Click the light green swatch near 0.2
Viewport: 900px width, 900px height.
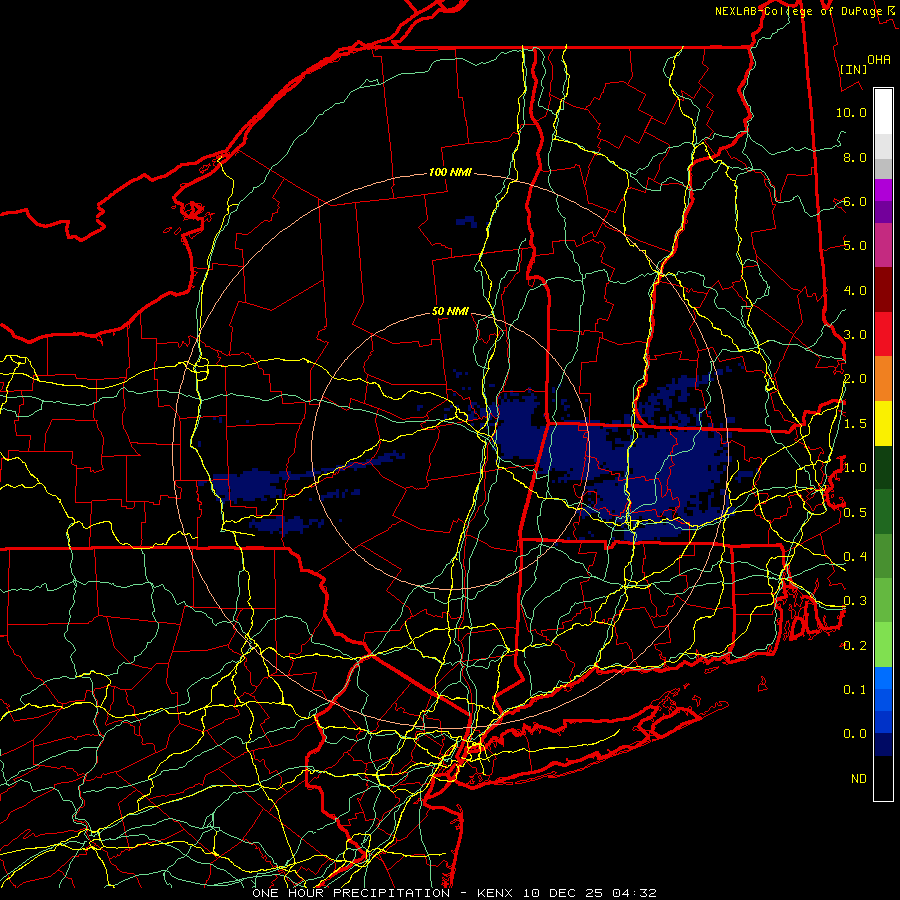click(883, 645)
